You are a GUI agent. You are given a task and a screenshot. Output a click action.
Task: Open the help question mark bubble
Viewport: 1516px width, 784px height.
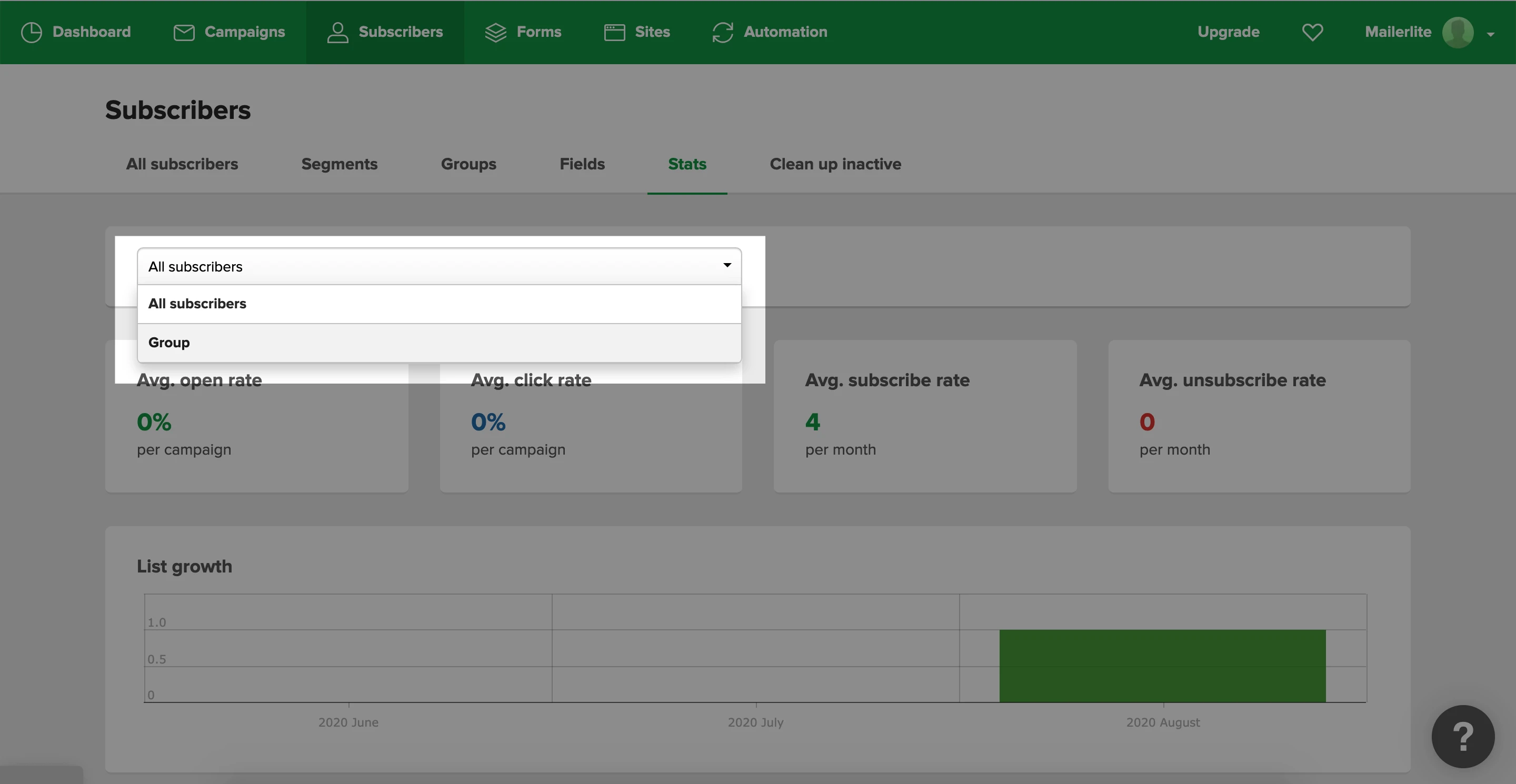[x=1462, y=736]
